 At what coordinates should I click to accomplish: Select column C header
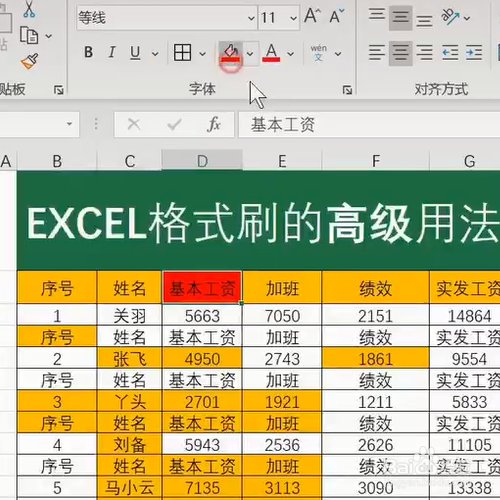(130, 161)
